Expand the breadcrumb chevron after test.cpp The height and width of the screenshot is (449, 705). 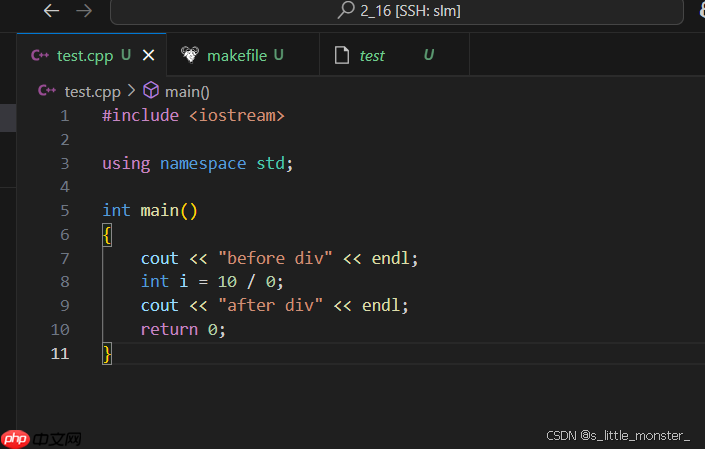pyautogui.click(x=131, y=91)
